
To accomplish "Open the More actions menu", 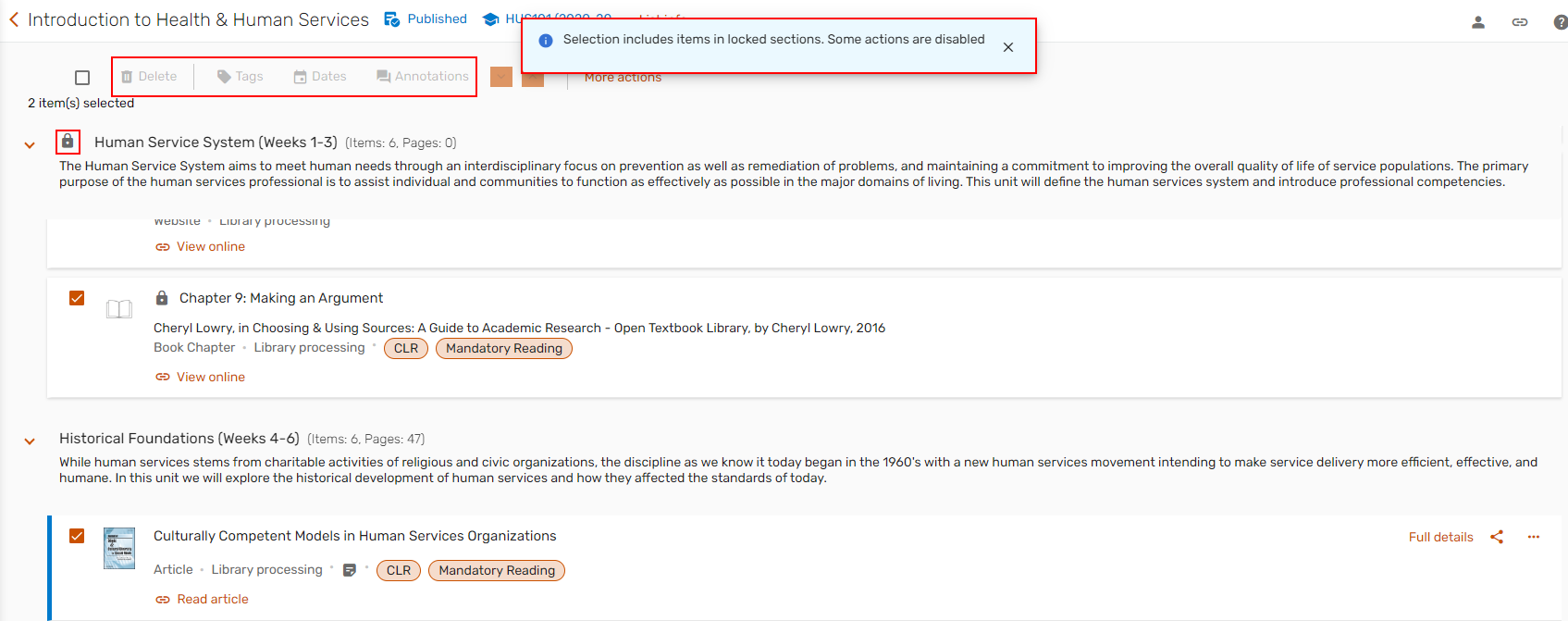I will [623, 78].
